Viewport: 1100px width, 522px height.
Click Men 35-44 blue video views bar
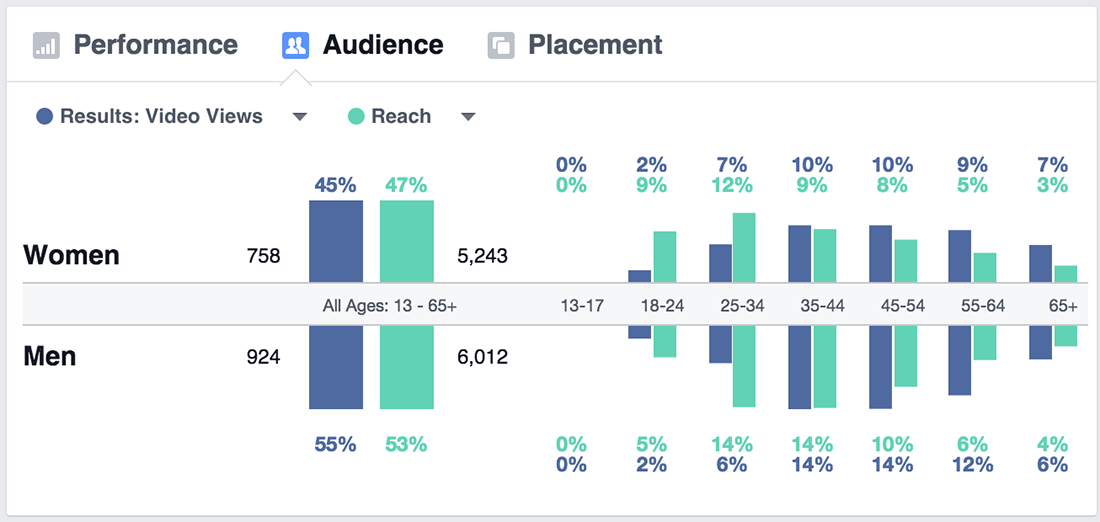click(x=800, y=367)
